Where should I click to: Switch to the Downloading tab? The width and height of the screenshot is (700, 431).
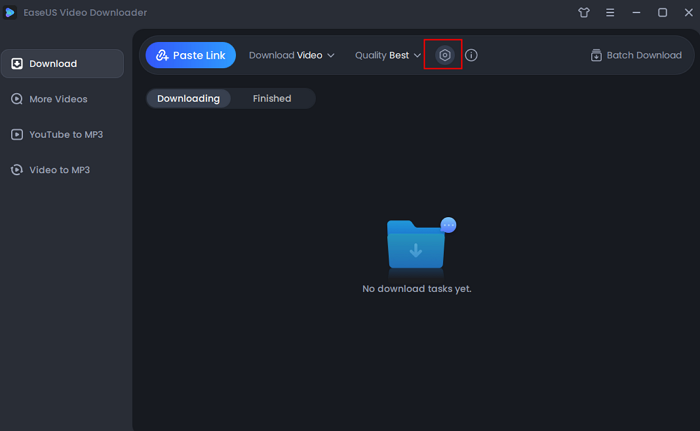coord(188,98)
